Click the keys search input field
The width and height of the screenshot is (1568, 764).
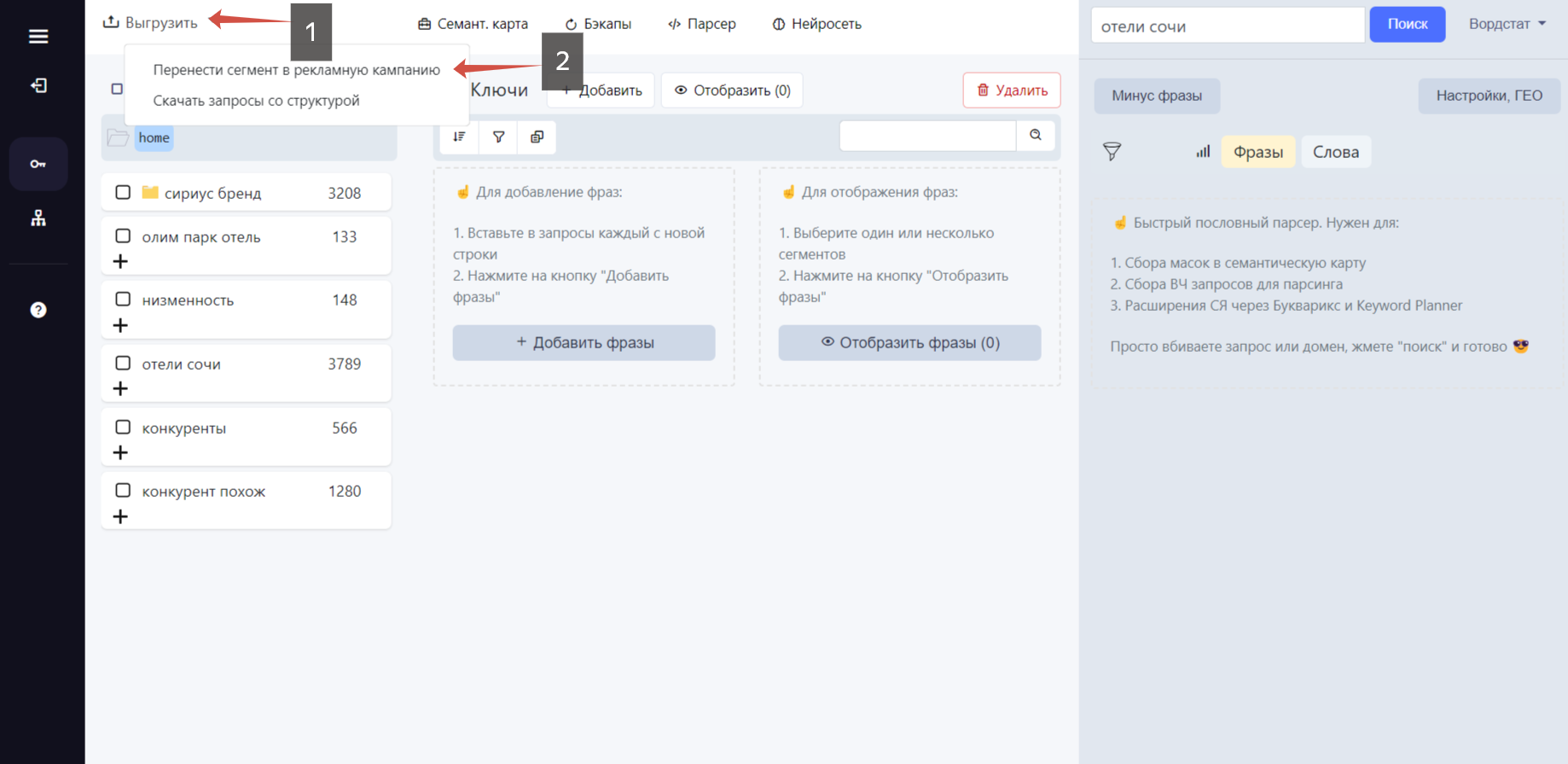click(x=928, y=136)
